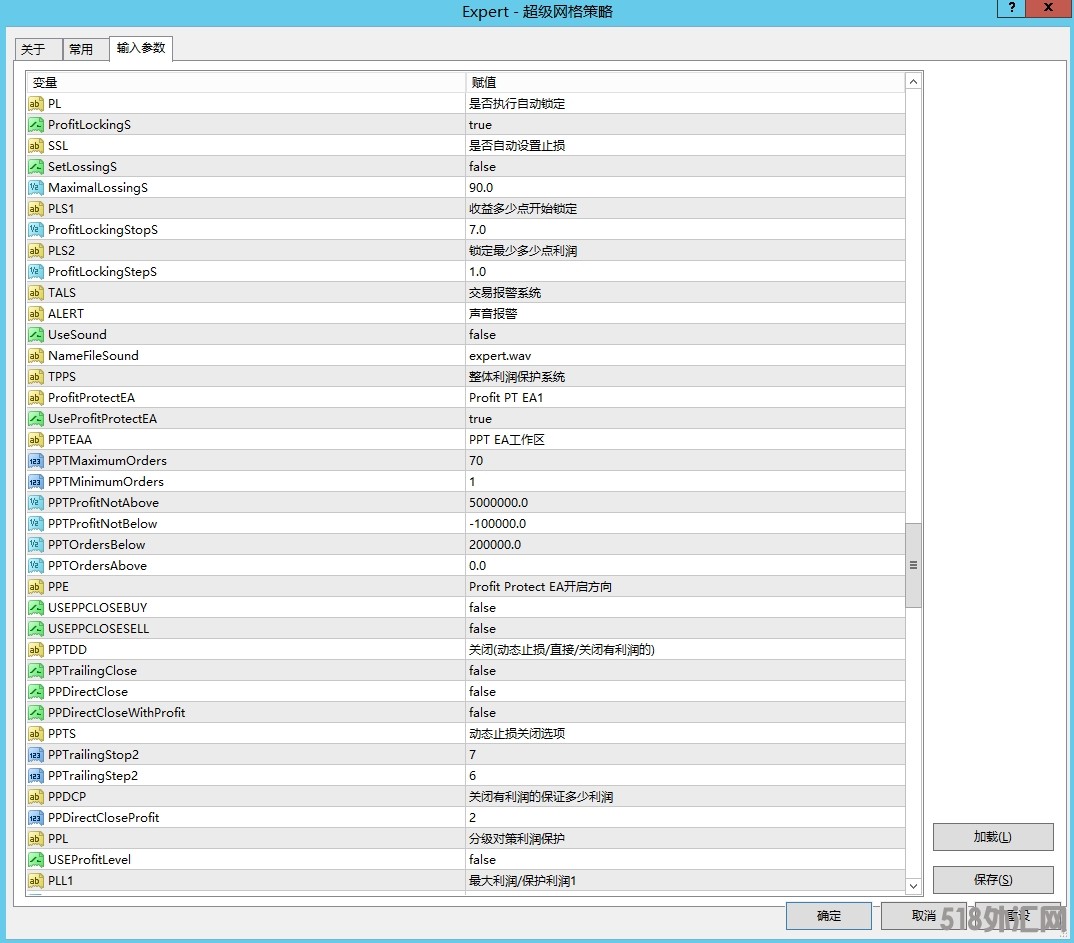
Task: Click the boolean icon next to USEProfitLevel
Action: pyautogui.click(x=36, y=860)
